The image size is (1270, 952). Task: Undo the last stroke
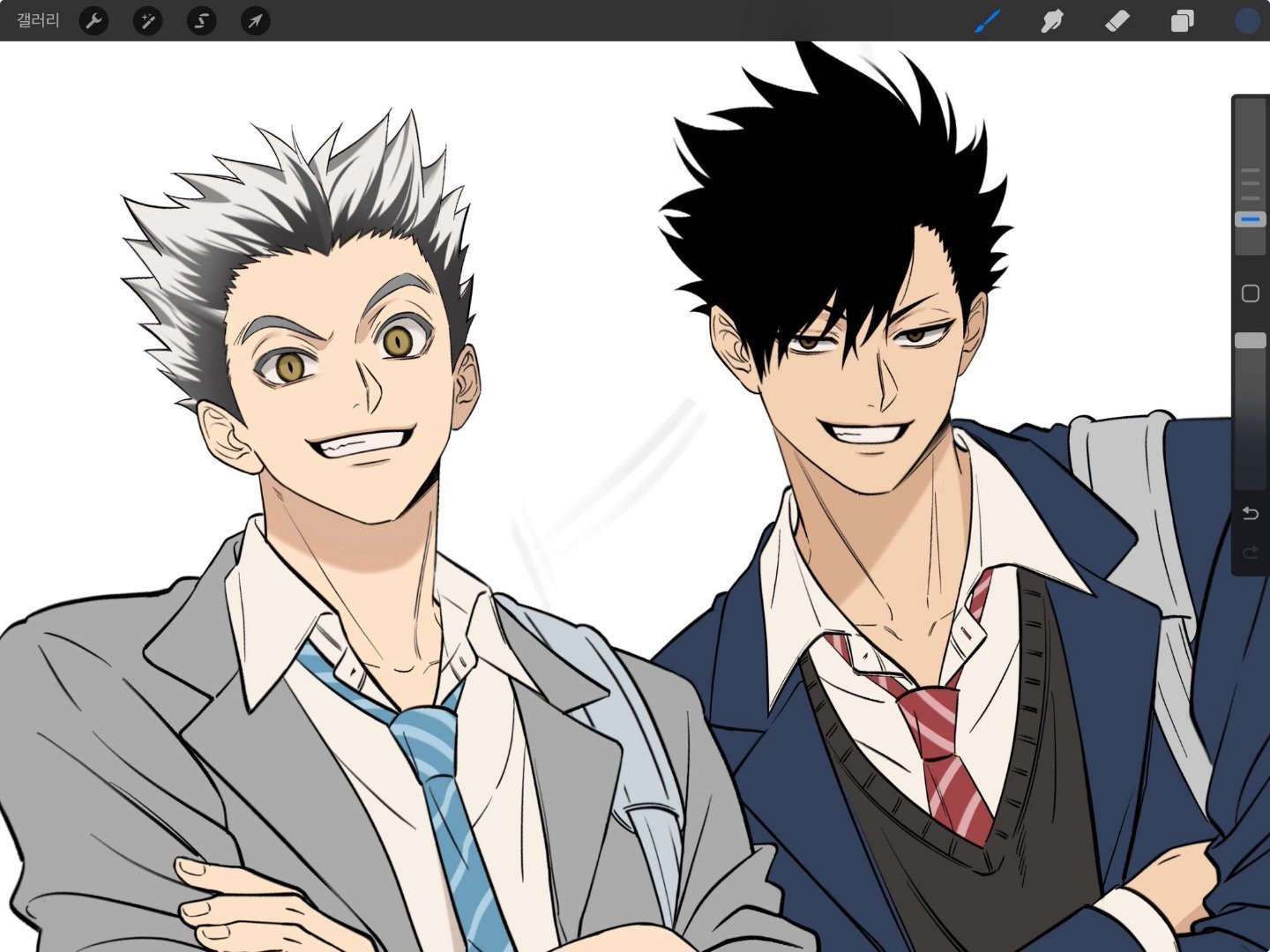click(1250, 513)
